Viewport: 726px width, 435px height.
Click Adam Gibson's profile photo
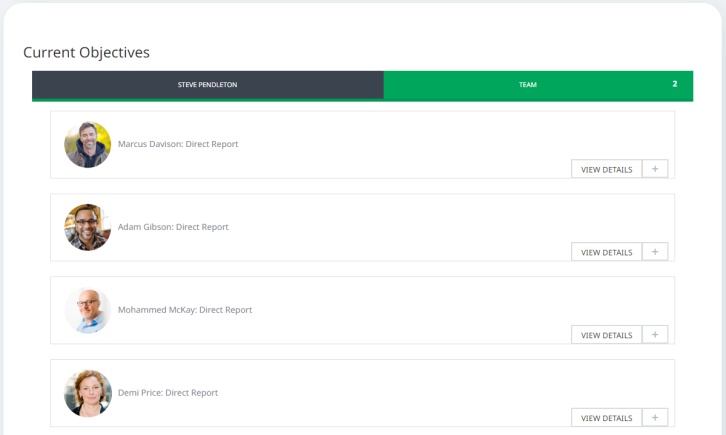88,227
